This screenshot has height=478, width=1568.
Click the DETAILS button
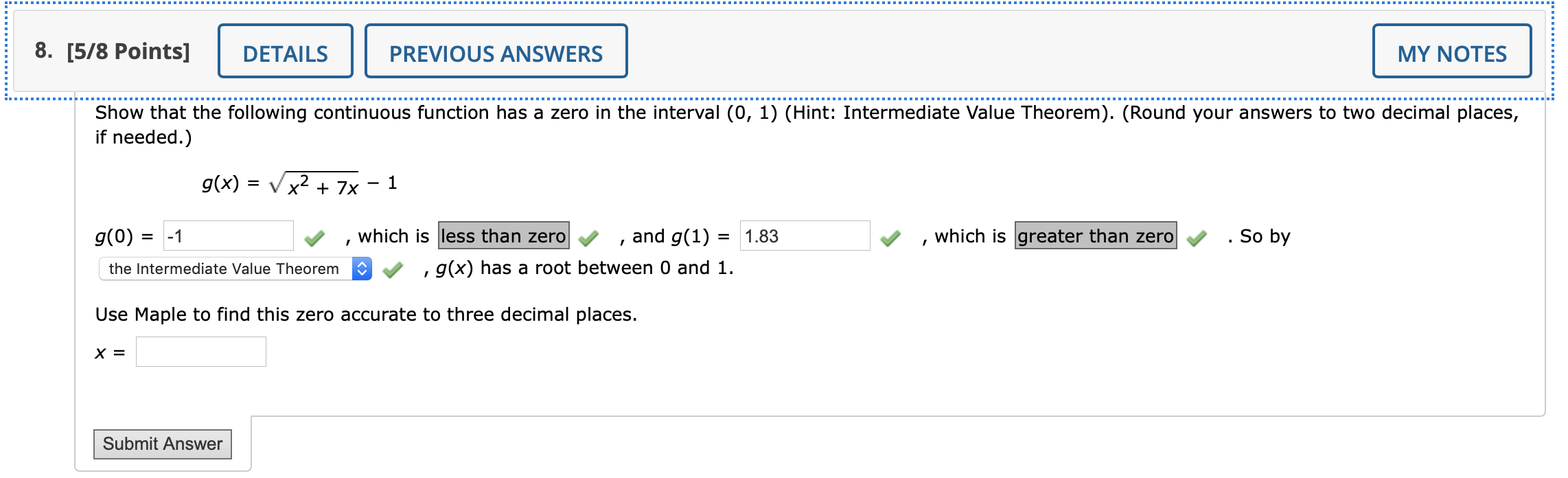coord(285,51)
